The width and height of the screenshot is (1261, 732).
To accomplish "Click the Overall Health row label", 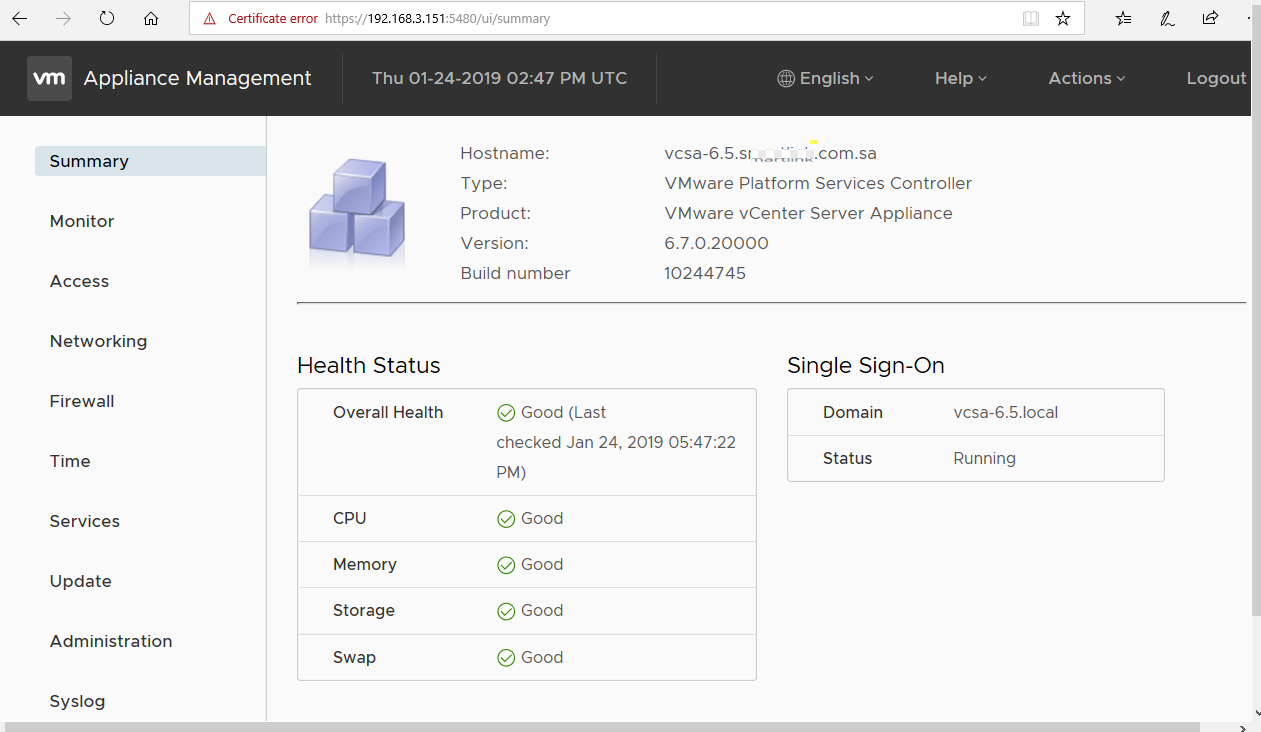I will [388, 412].
